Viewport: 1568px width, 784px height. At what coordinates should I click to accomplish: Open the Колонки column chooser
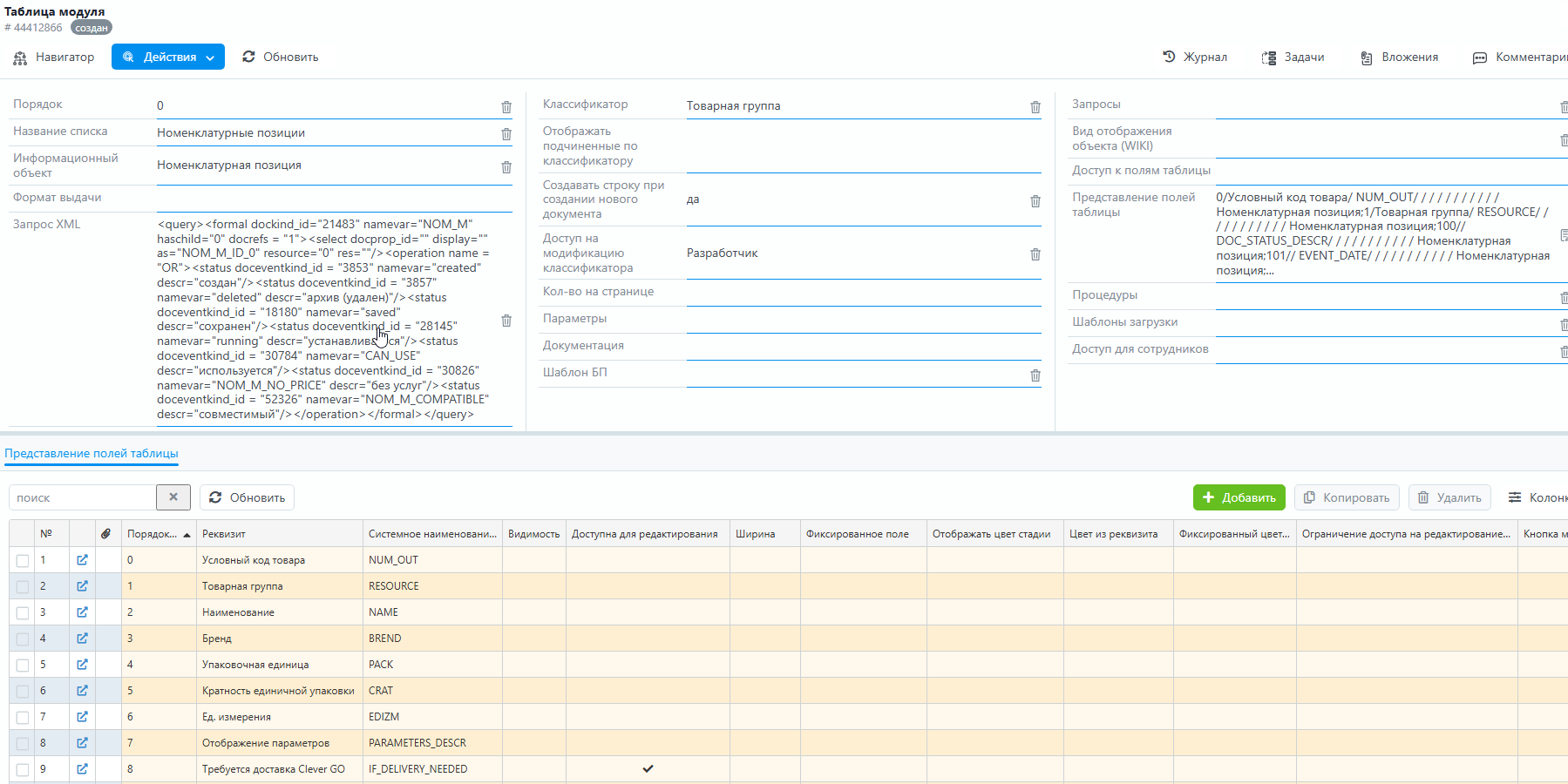click(1538, 497)
